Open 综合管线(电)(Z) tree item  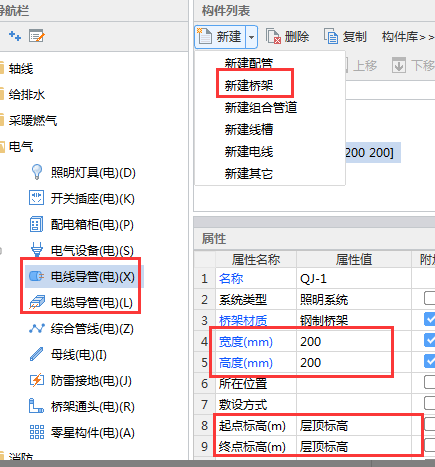92,329
